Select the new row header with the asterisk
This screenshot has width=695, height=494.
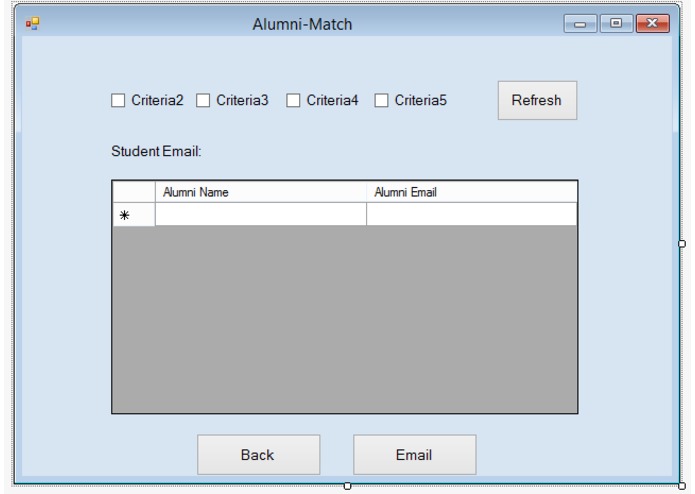coord(134,215)
